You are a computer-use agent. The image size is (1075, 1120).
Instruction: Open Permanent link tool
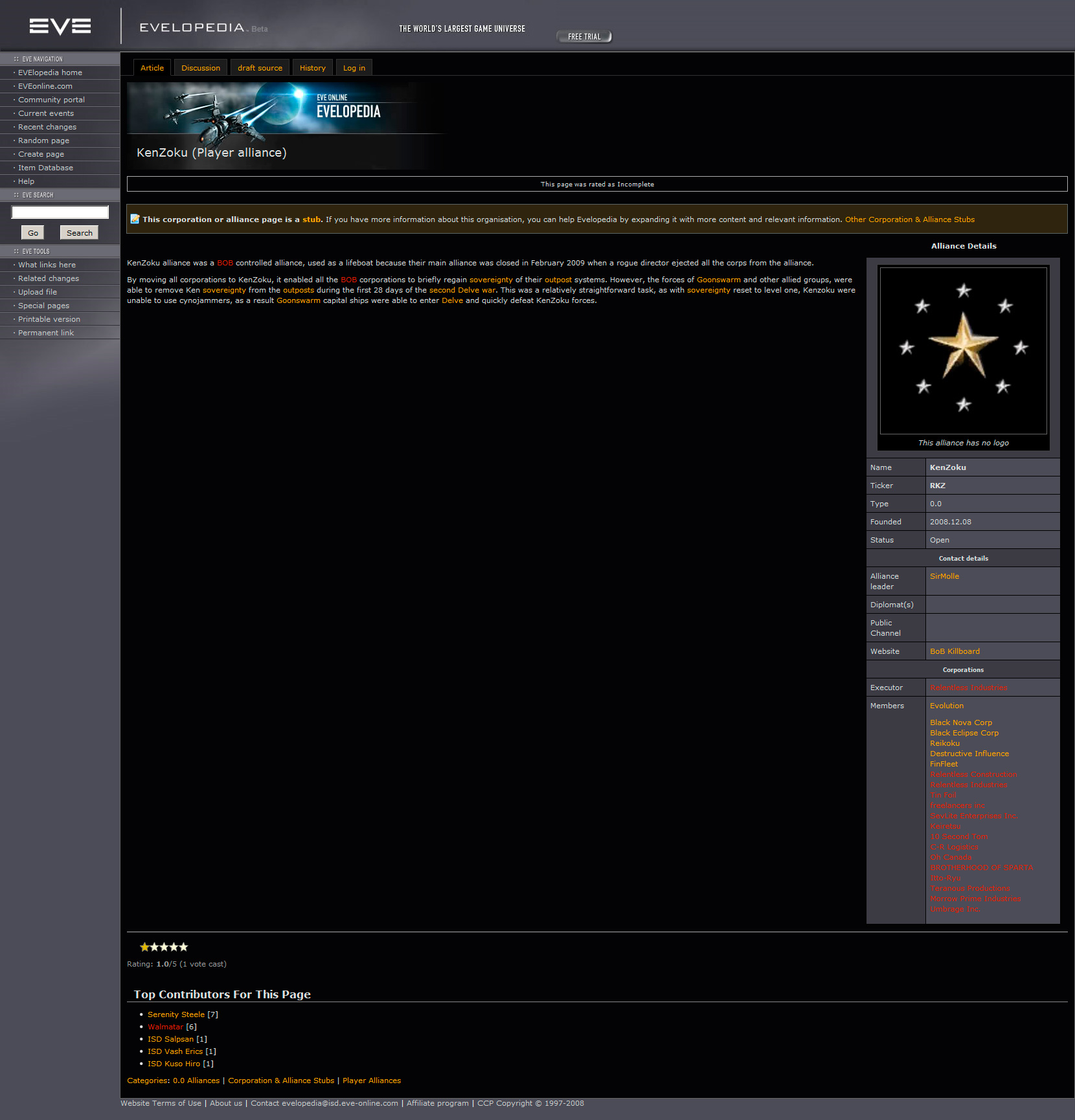(x=46, y=333)
